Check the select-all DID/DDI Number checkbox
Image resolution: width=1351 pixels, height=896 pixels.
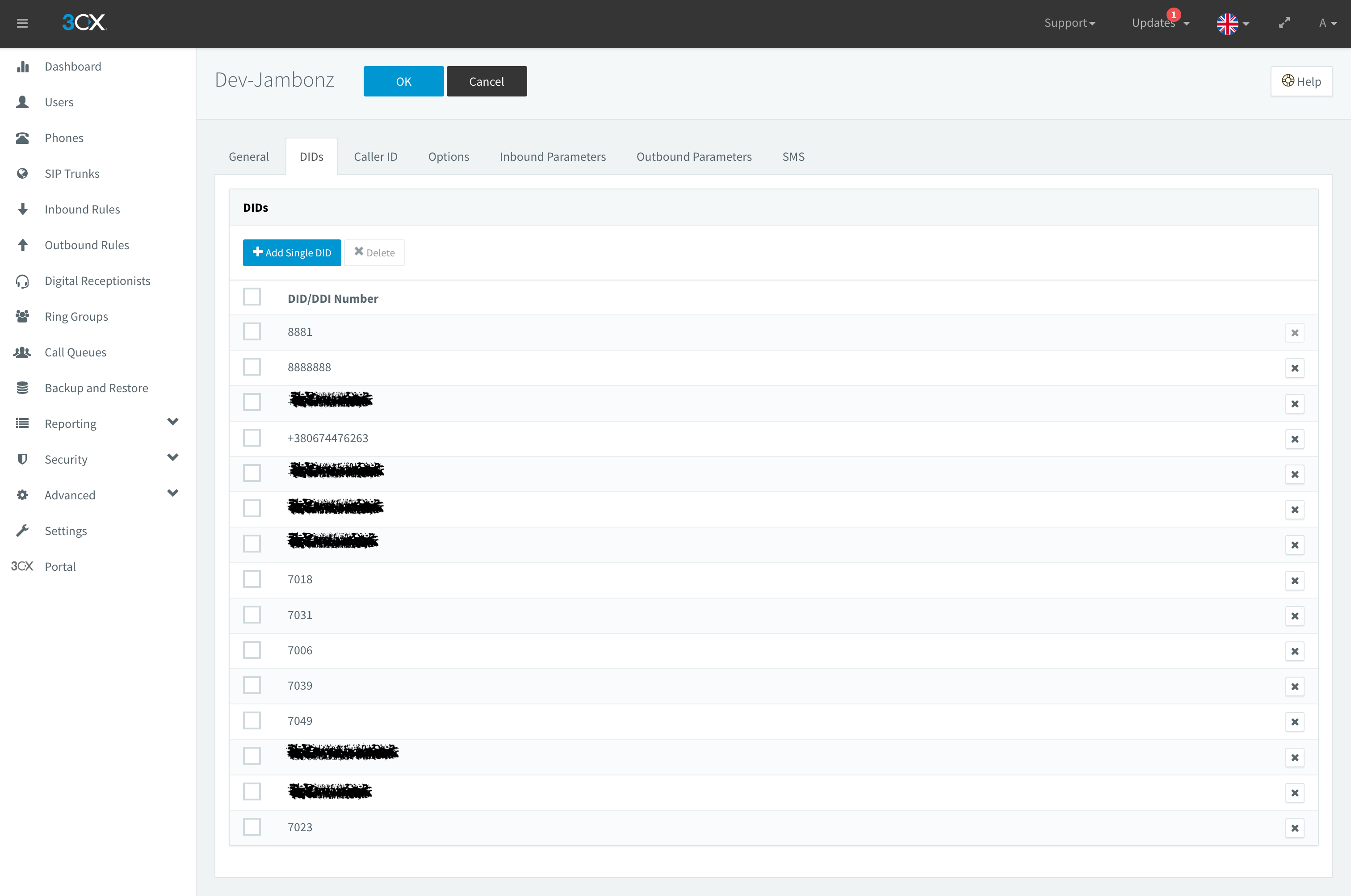[x=252, y=297]
